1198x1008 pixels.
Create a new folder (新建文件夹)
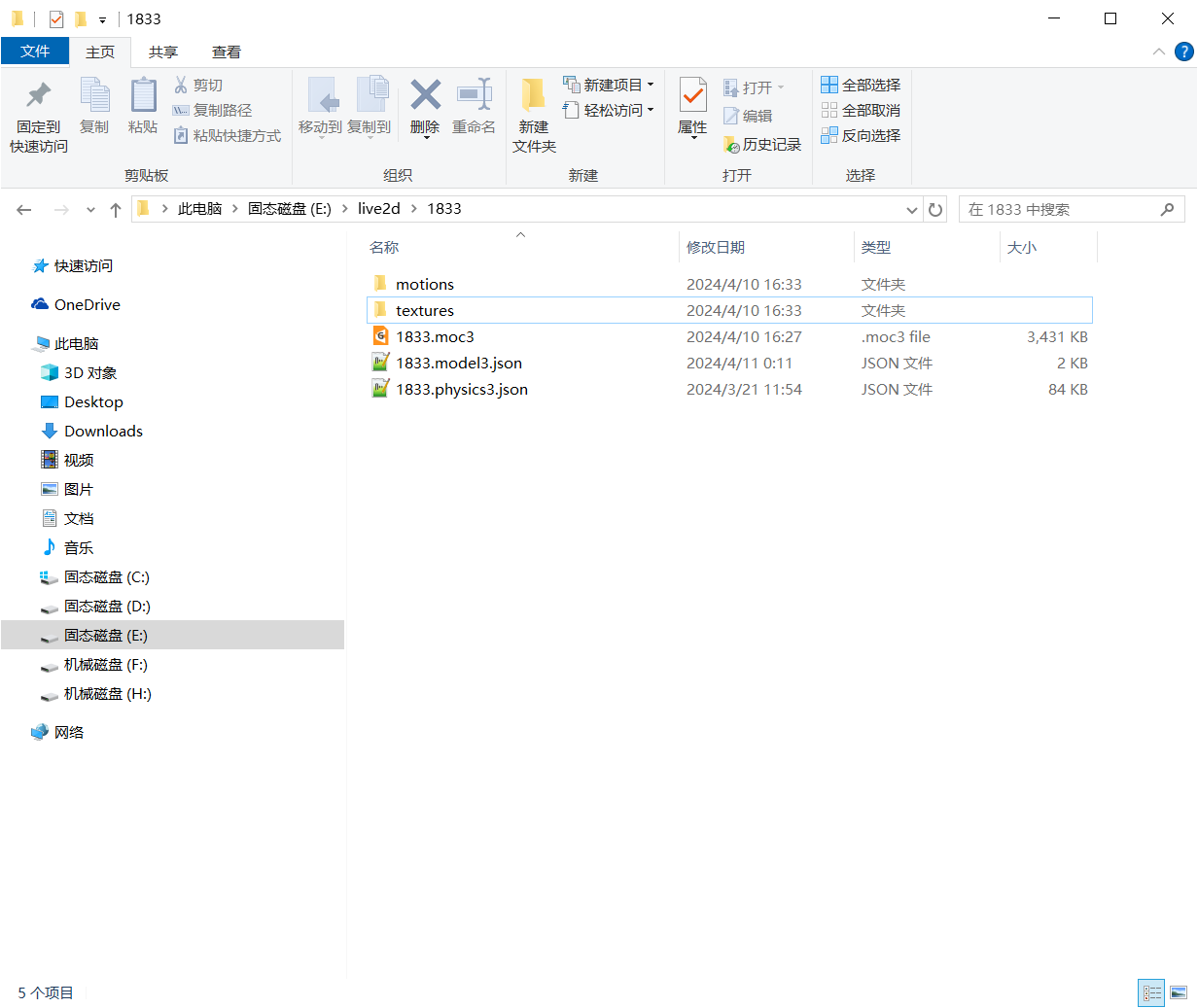pos(534,117)
